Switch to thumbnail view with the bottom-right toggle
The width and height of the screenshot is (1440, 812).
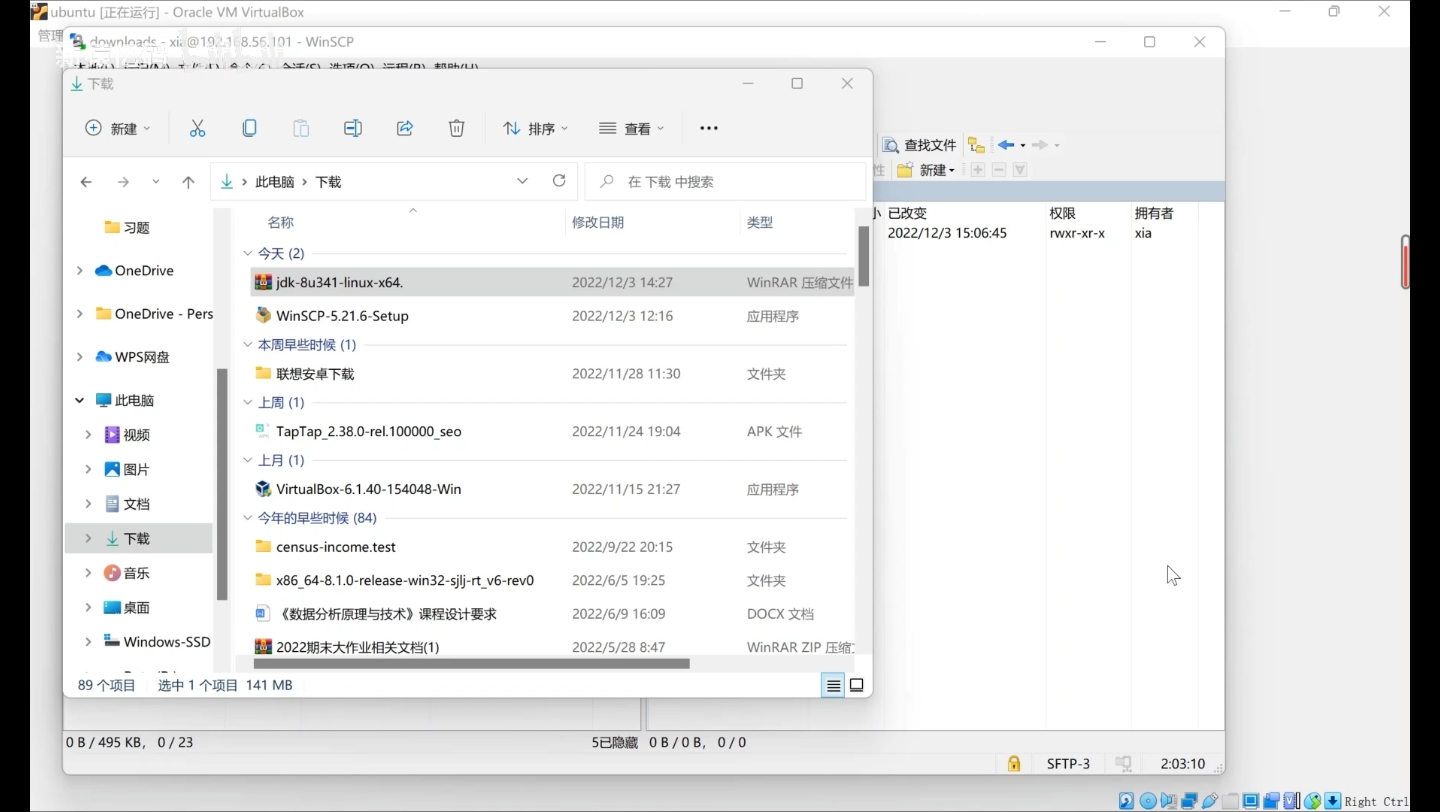pos(857,685)
